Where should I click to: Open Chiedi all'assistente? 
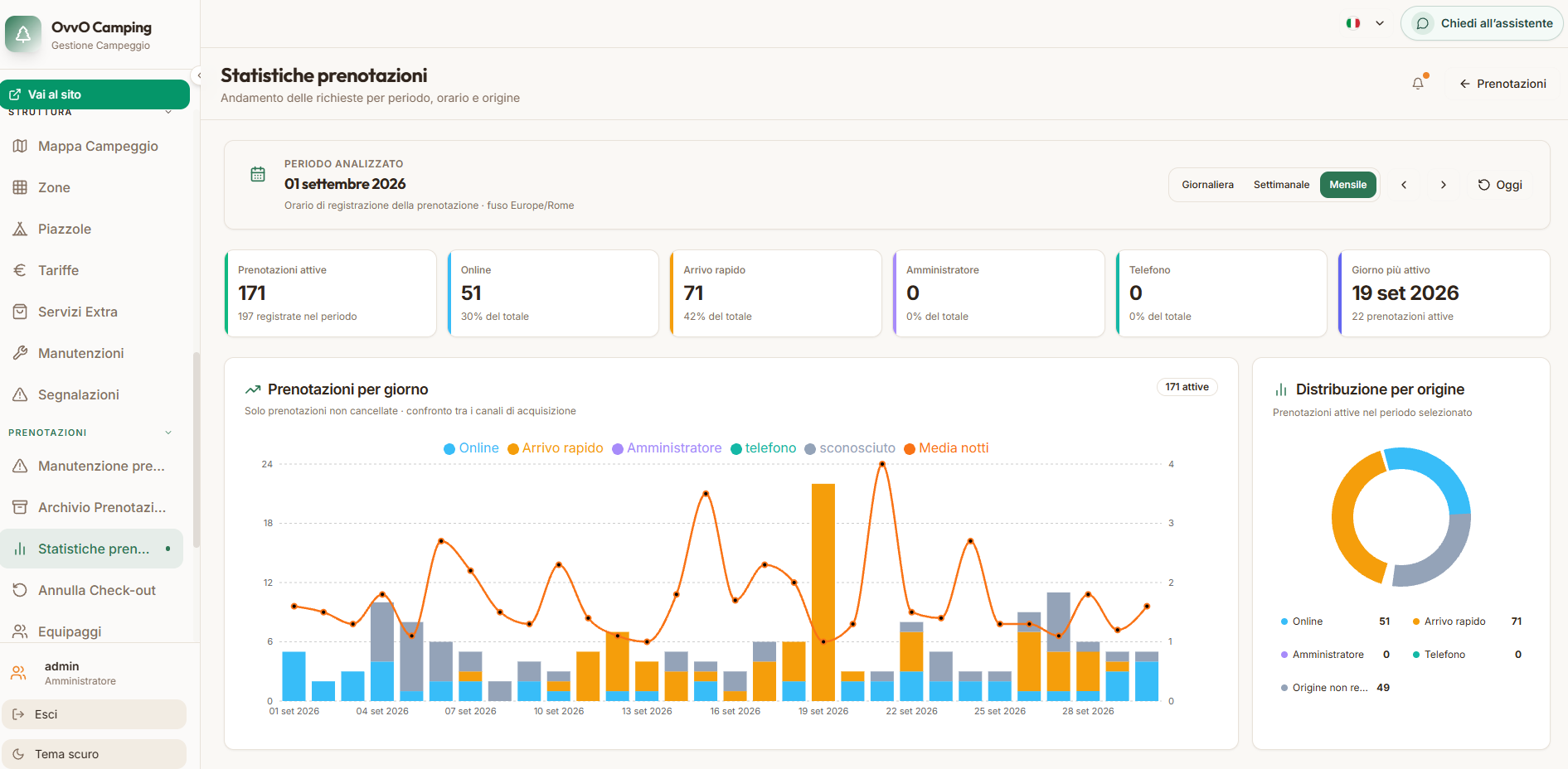pyautogui.click(x=1482, y=23)
